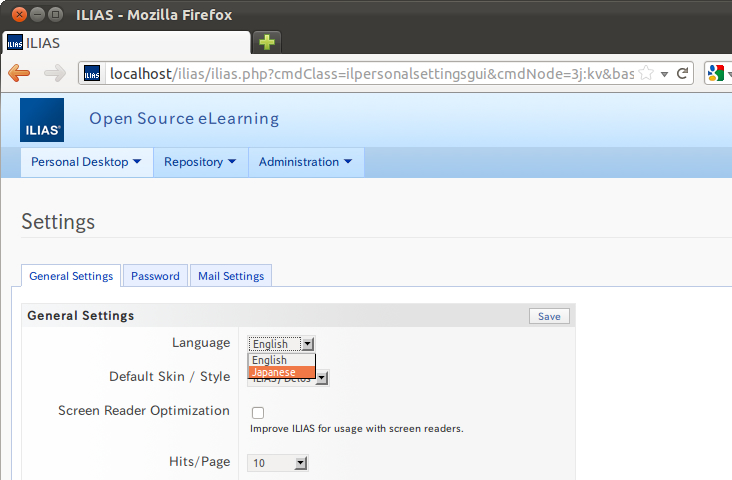This screenshot has width=732, height=480.
Task: Switch to the Password tab
Action: pos(155,276)
